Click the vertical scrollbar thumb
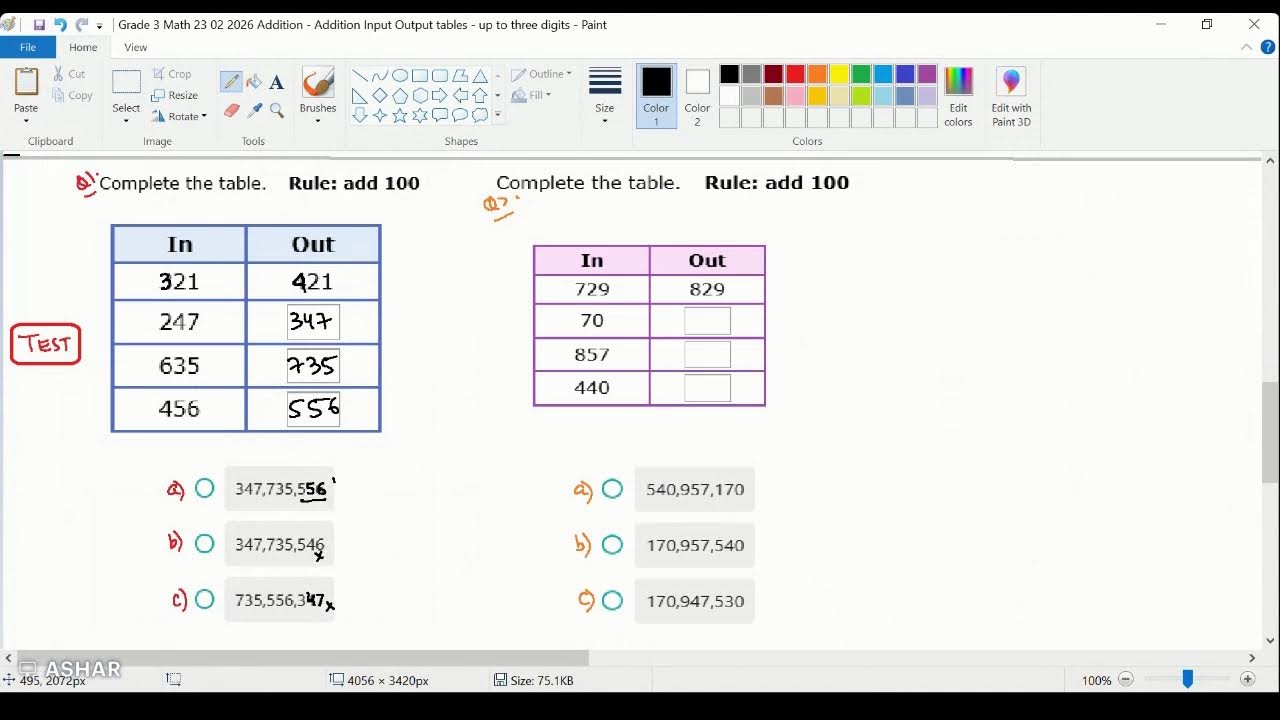The height and width of the screenshot is (720, 1280). [1270, 432]
